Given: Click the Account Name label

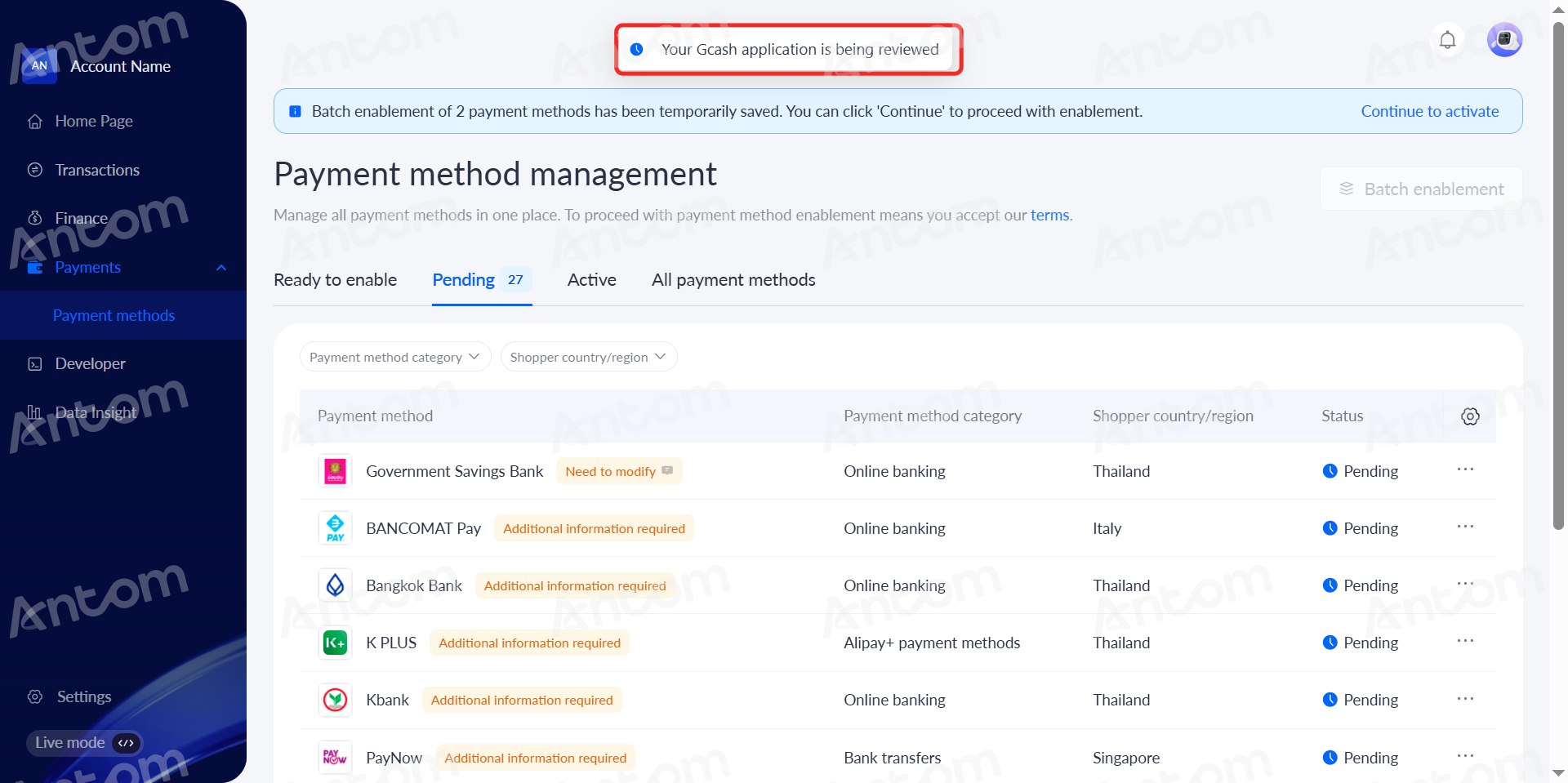Looking at the screenshot, I should pyautogui.click(x=120, y=66).
